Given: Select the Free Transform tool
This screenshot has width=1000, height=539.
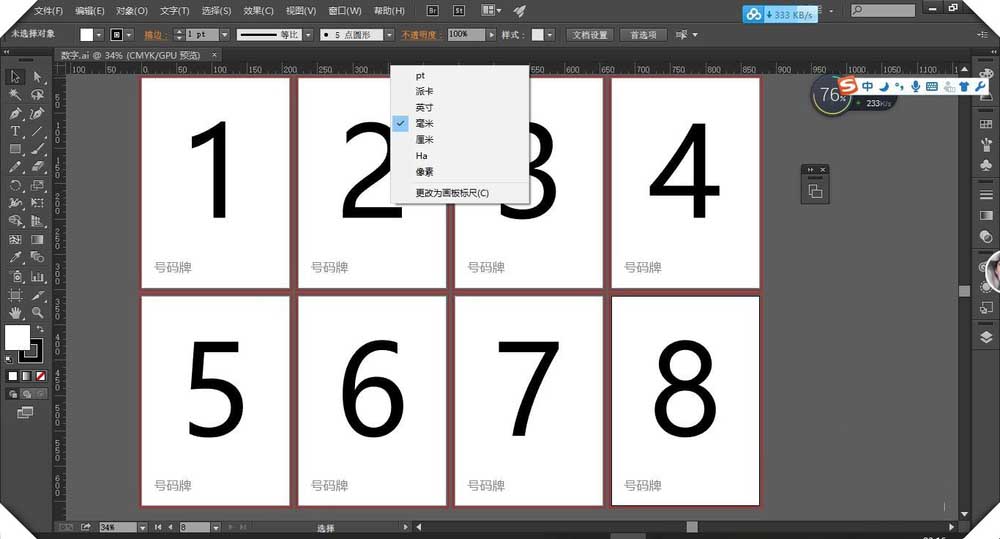Looking at the screenshot, I should (x=37, y=203).
